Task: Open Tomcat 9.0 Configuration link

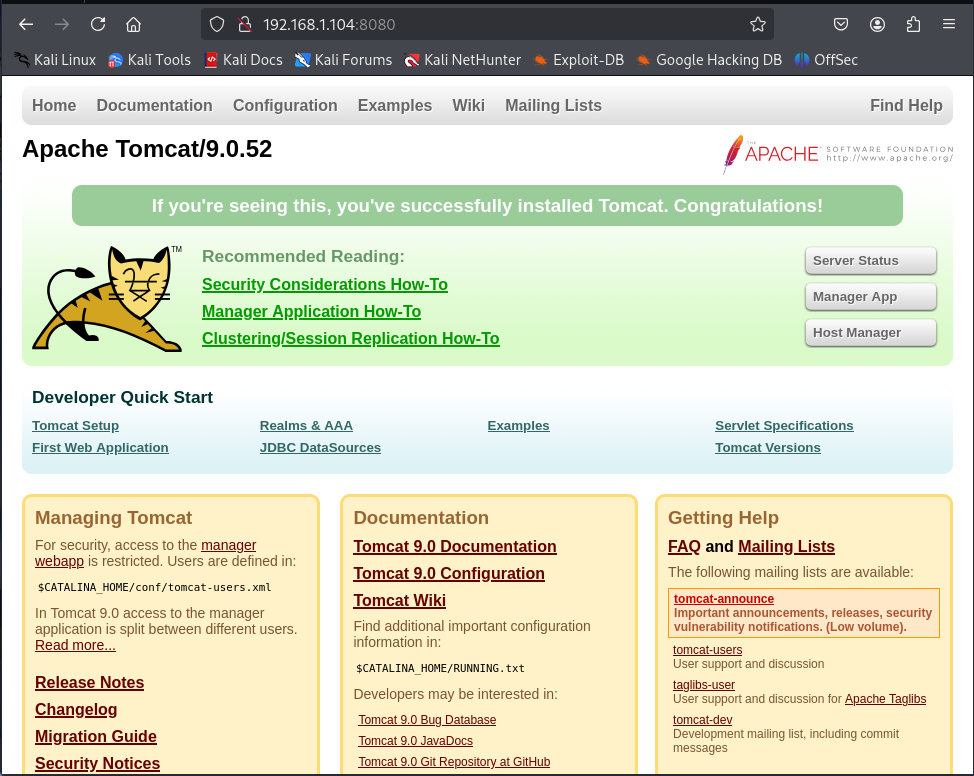Action: click(449, 573)
